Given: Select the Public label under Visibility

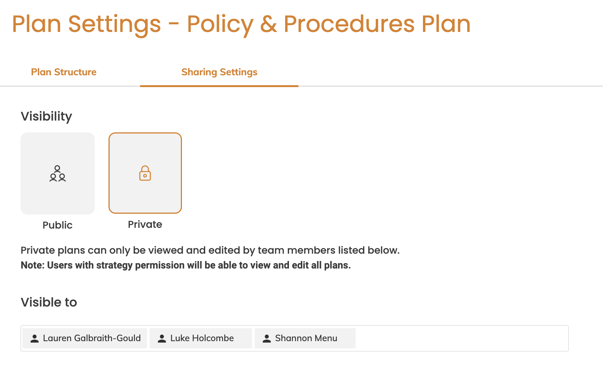Looking at the screenshot, I should 57,225.
